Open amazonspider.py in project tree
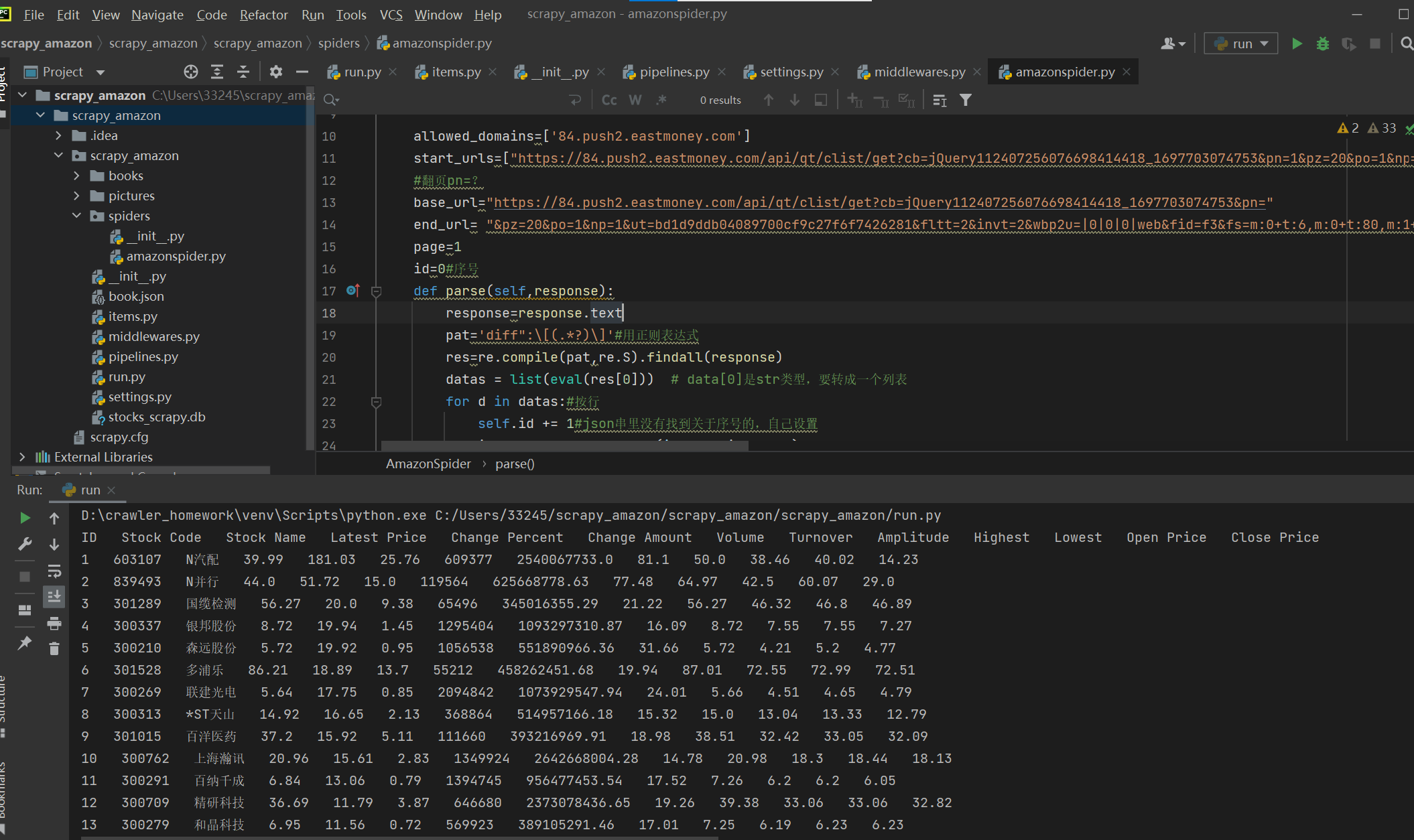The width and height of the screenshot is (1414, 840). pyautogui.click(x=176, y=256)
